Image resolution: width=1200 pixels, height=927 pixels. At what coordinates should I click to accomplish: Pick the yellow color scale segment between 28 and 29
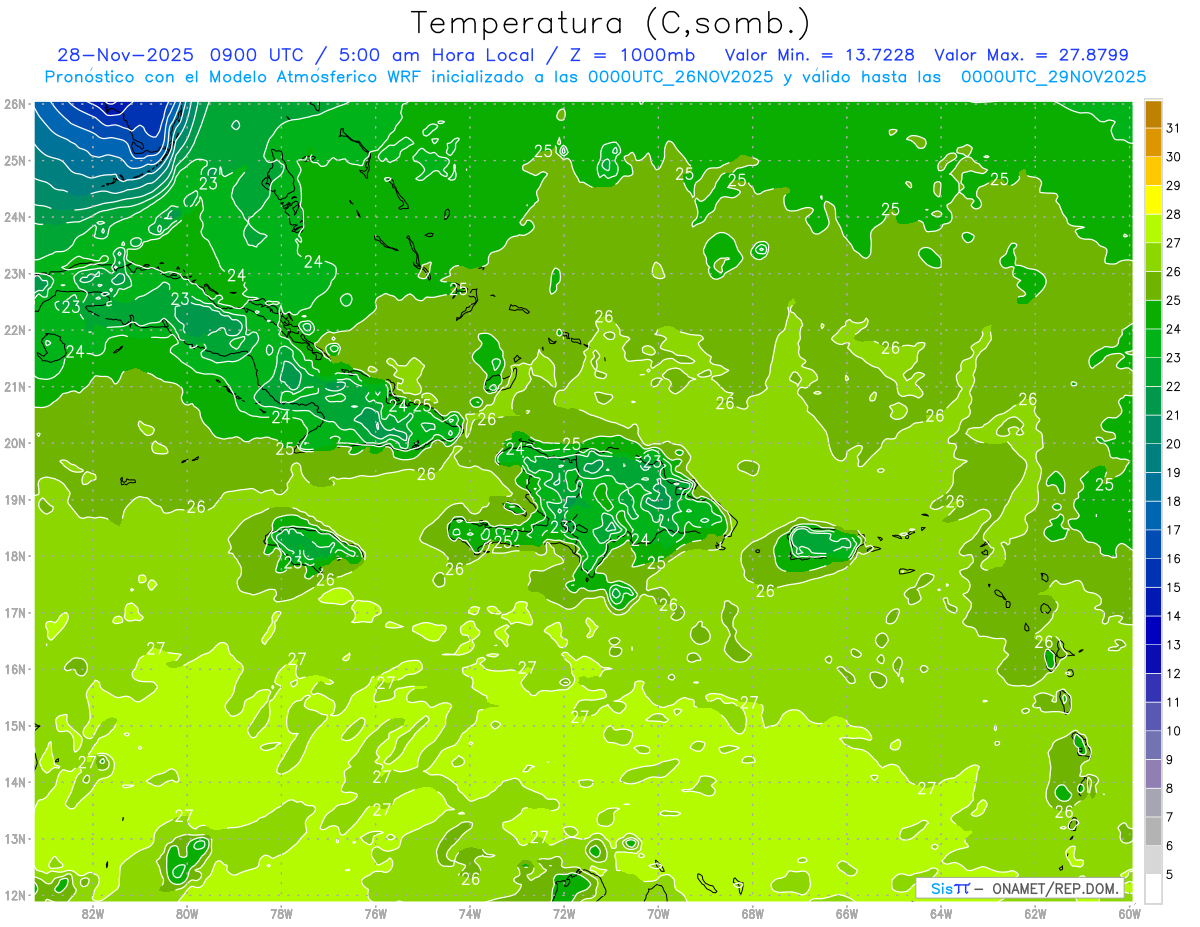(1153, 200)
